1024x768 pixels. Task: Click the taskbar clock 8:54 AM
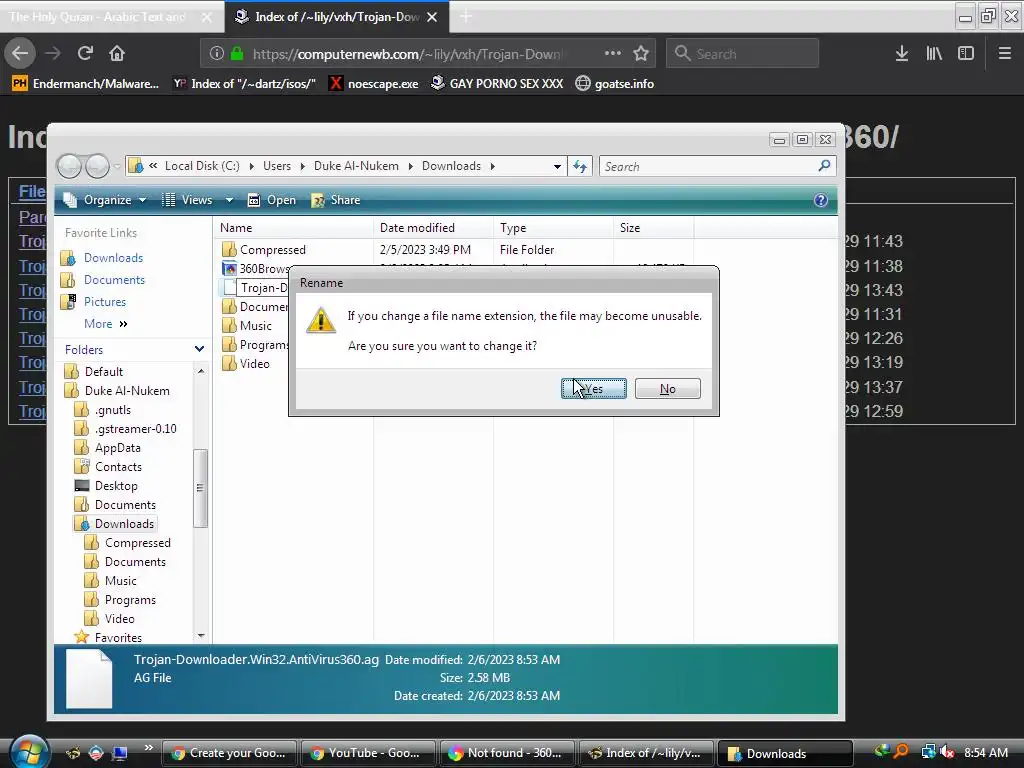tap(985, 753)
